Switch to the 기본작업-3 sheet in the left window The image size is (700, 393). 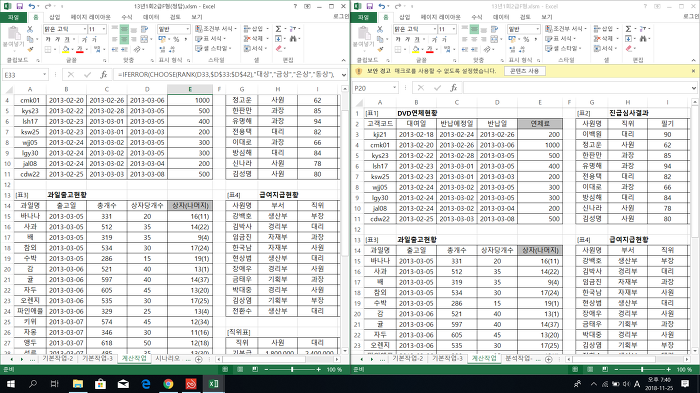pos(97,359)
